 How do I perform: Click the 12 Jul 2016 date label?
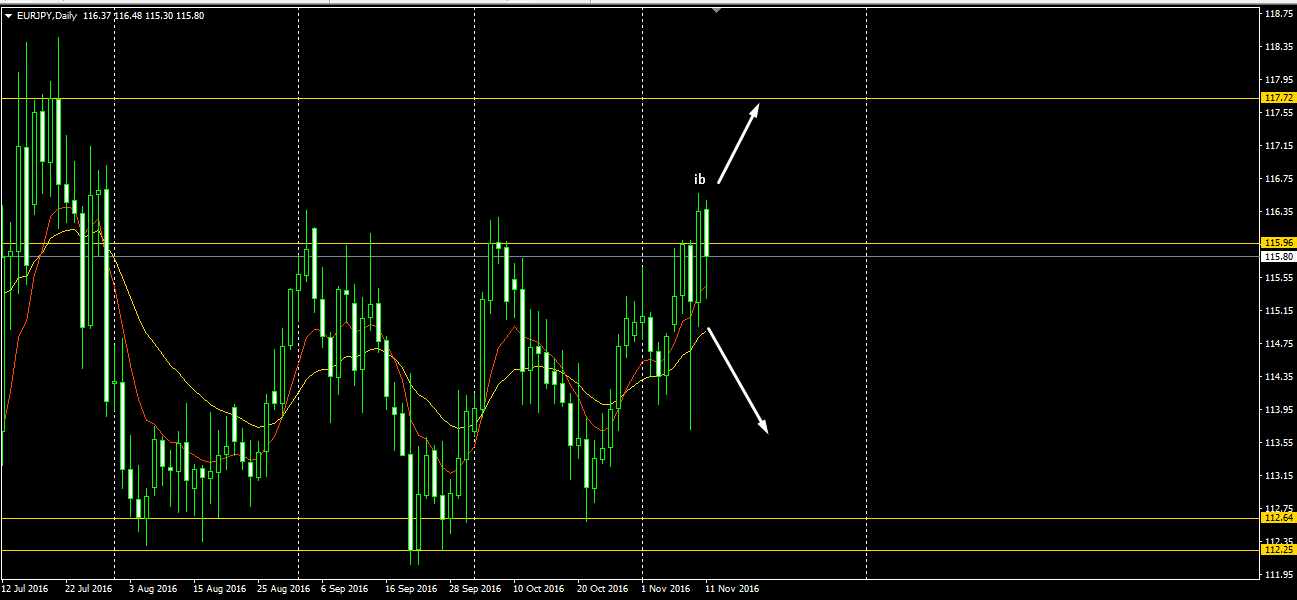25,589
